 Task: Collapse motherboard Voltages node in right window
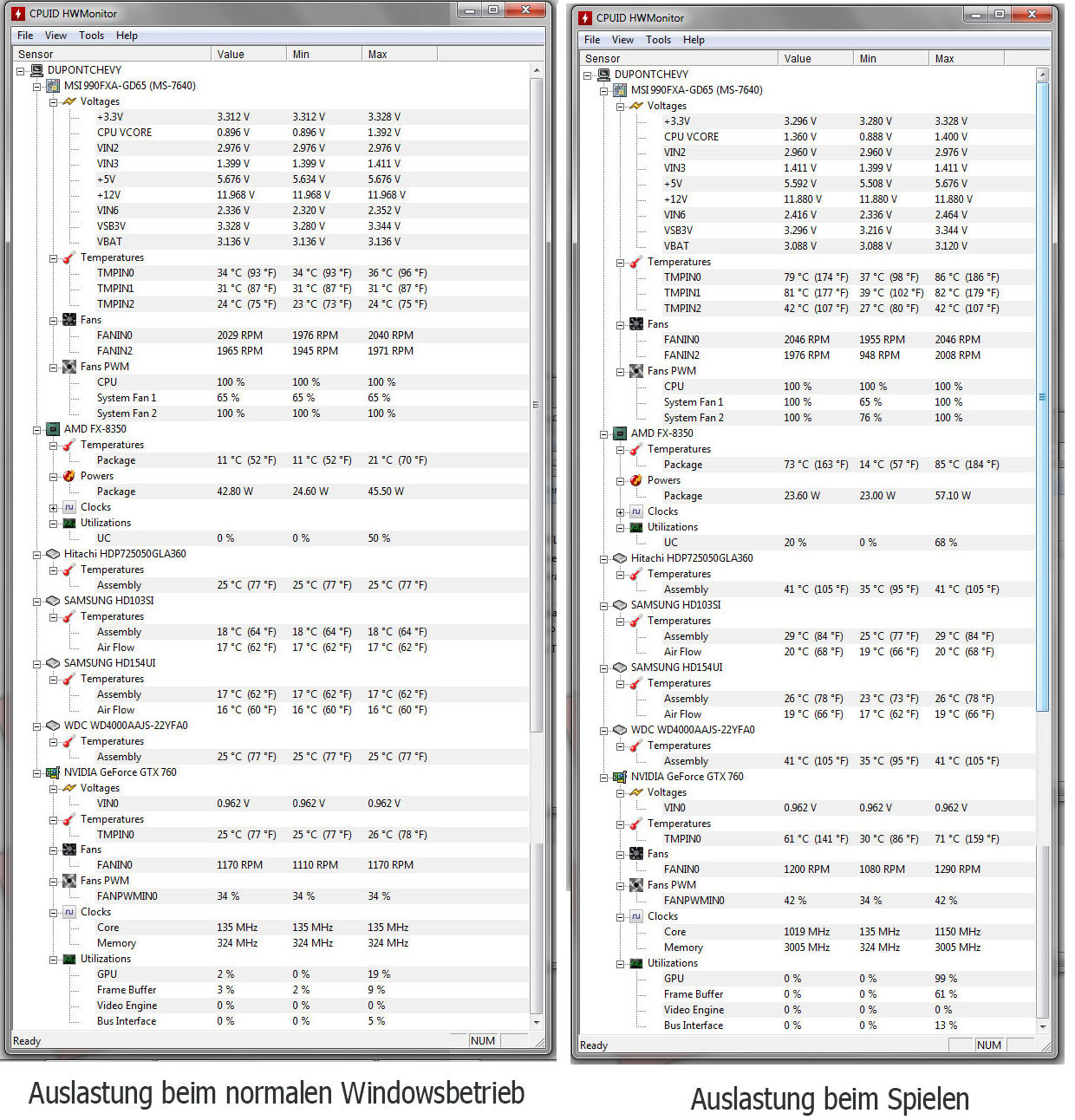point(620,107)
